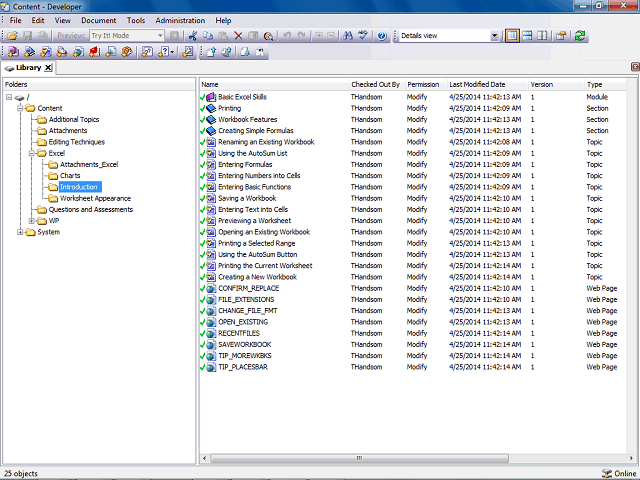The height and width of the screenshot is (480, 640).
Task: Open the New Question dropdown arrow
Action: [172, 52]
